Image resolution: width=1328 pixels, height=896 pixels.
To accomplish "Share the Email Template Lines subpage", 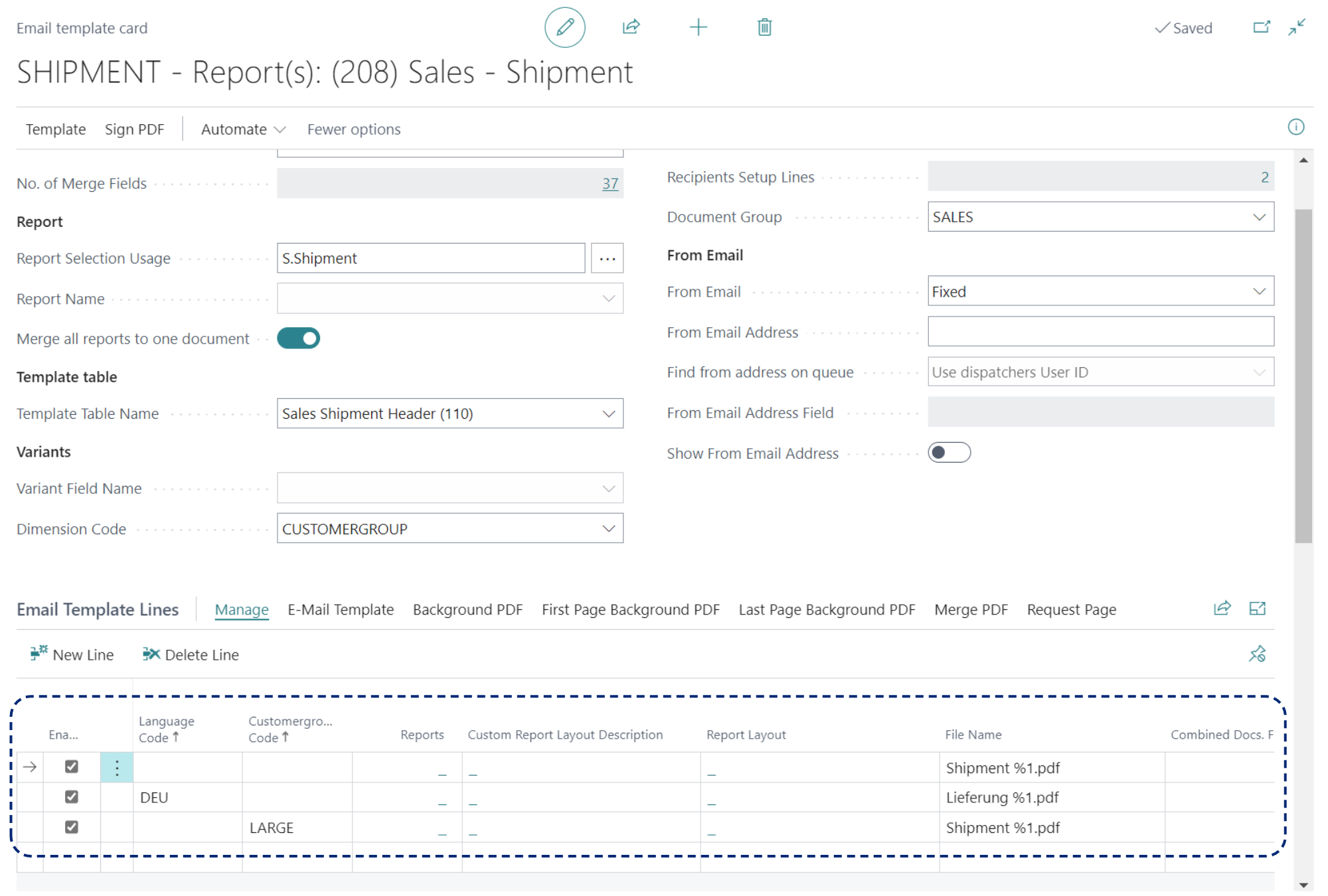I will [1222, 608].
